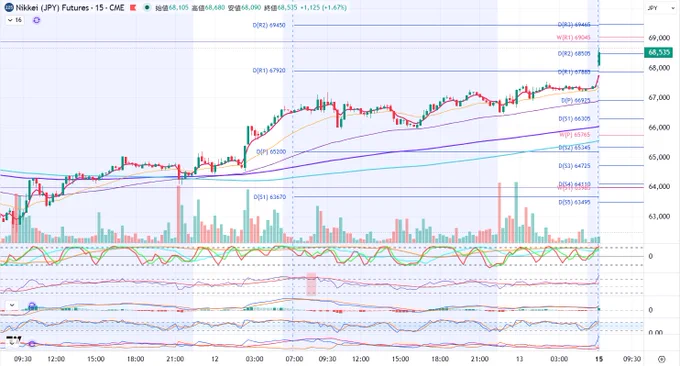
Task: Click the closing value 68,535 in header
Action: tap(288, 7)
